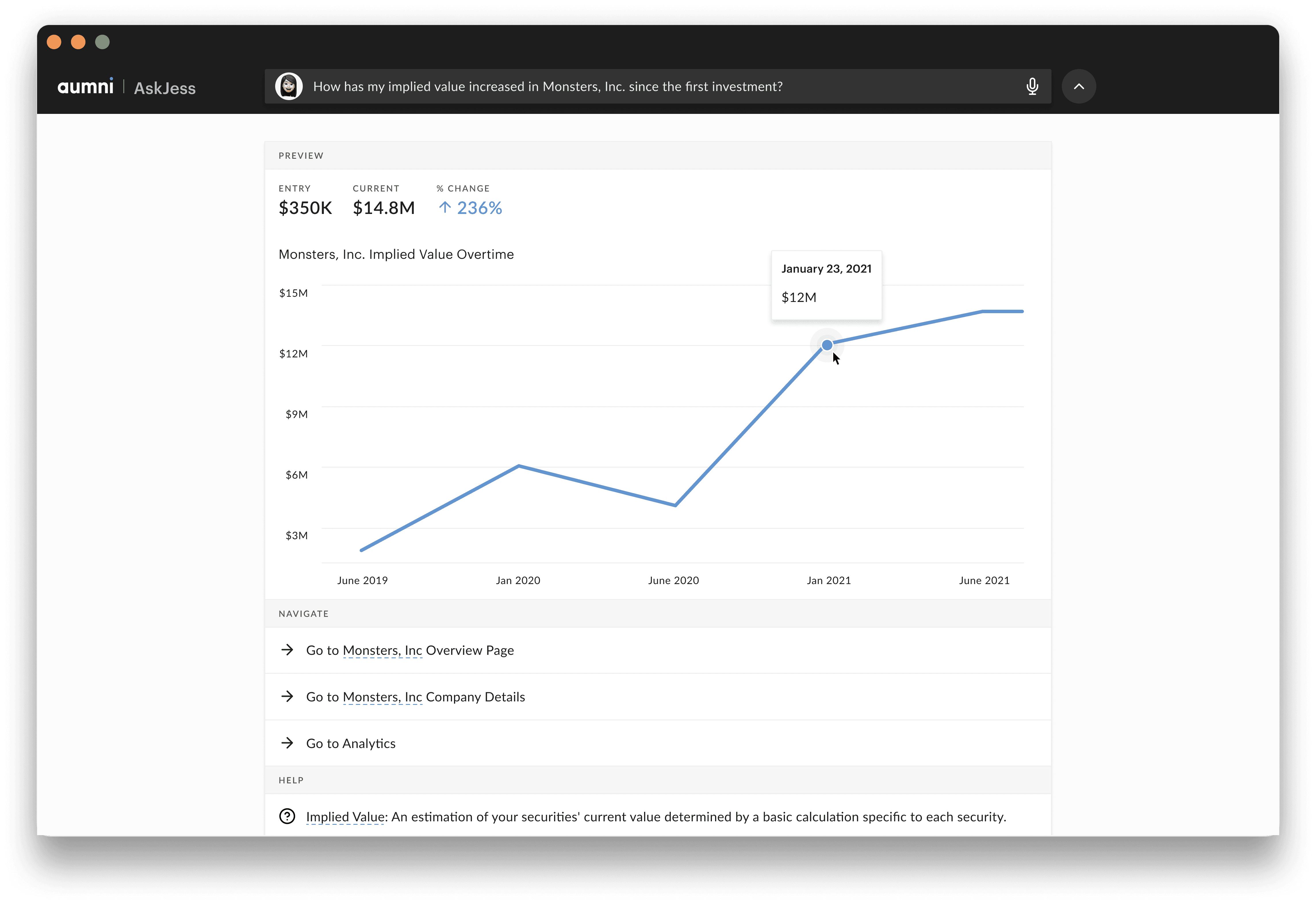Click the Jess avatar in search bar
Image resolution: width=1316 pixels, height=903 pixels.
point(289,86)
